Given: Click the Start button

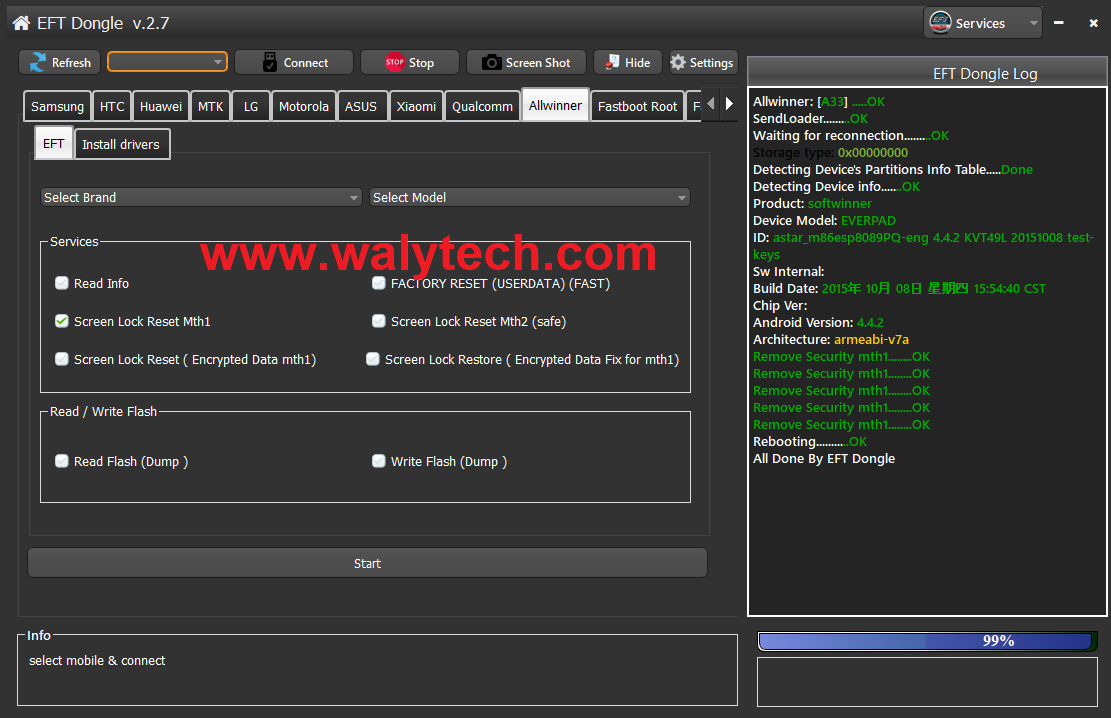Looking at the screenshot, I should [x=367, y=563].
